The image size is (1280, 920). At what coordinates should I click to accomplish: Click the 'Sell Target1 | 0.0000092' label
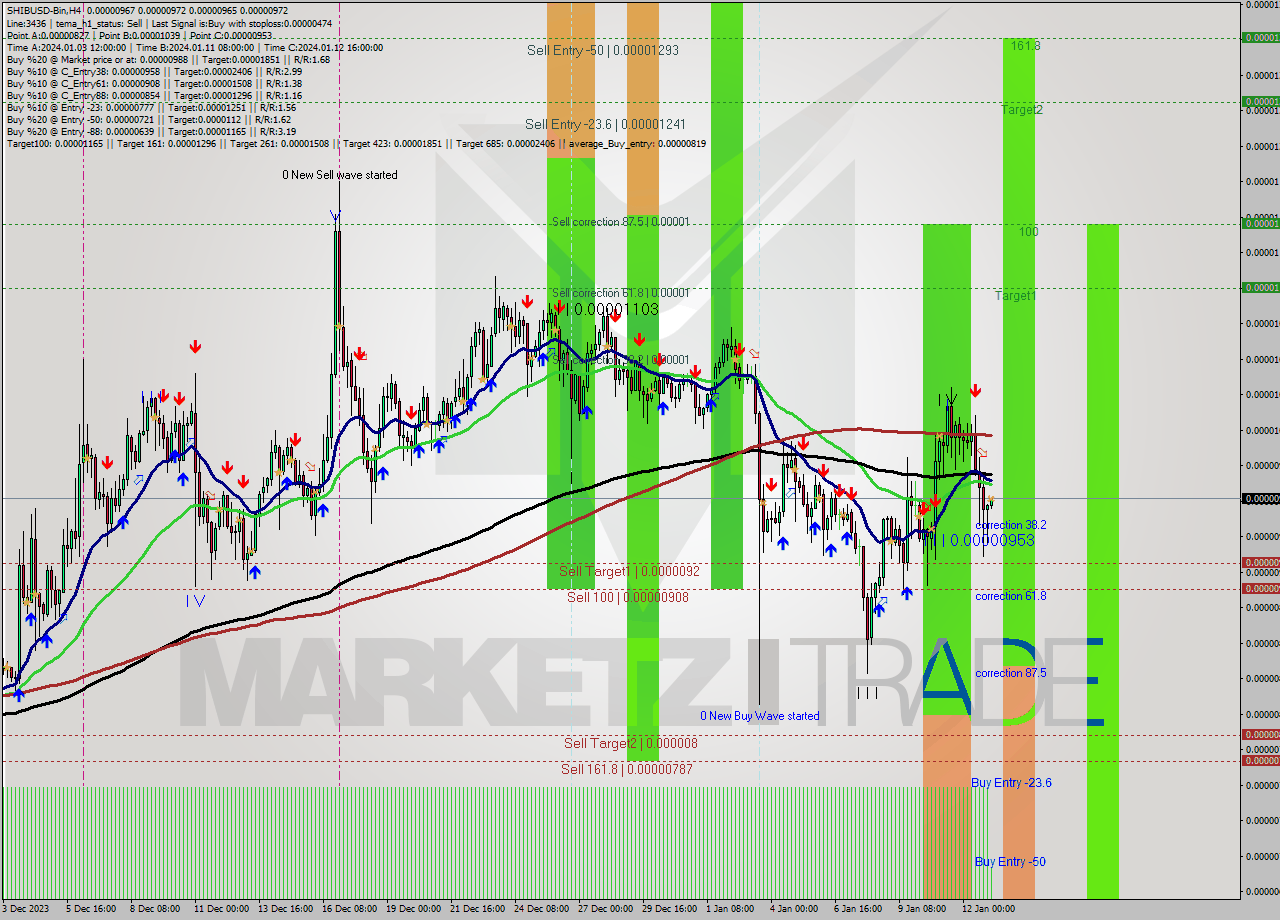tap(629, 571)
